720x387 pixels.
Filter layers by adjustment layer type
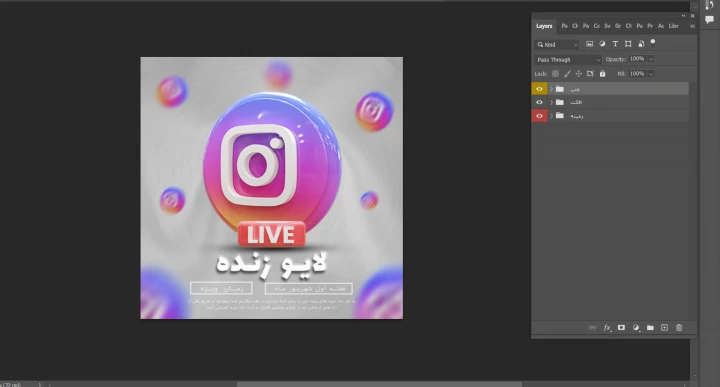tap(602, 44)
